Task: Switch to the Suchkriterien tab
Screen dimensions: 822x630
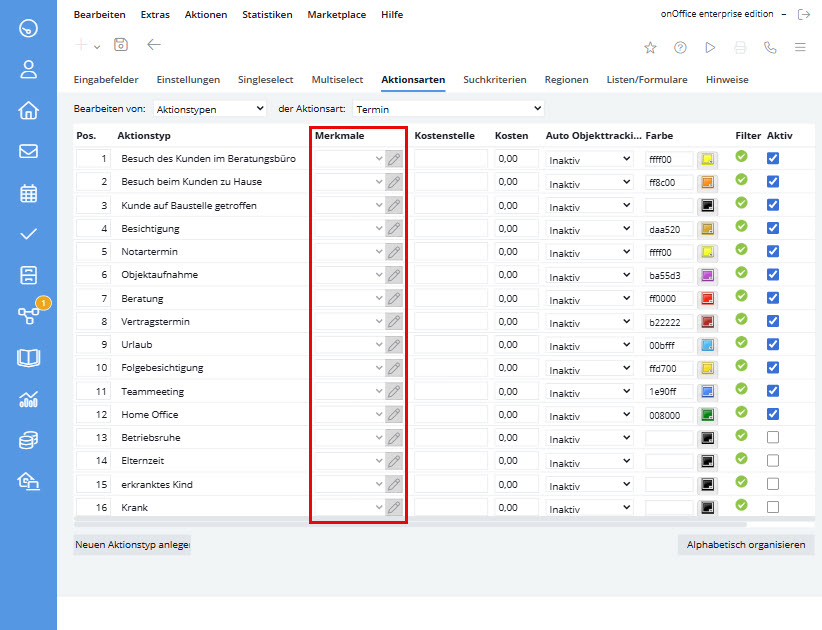Action: [494, 79]
